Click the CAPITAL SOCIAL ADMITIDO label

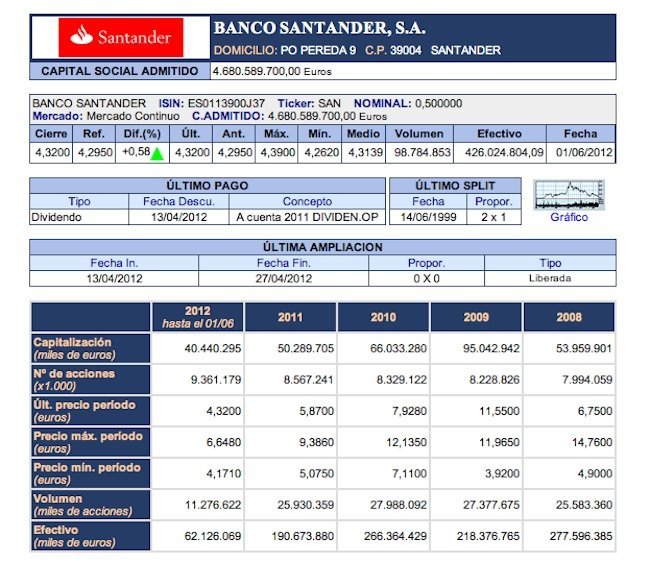point(120,71)
